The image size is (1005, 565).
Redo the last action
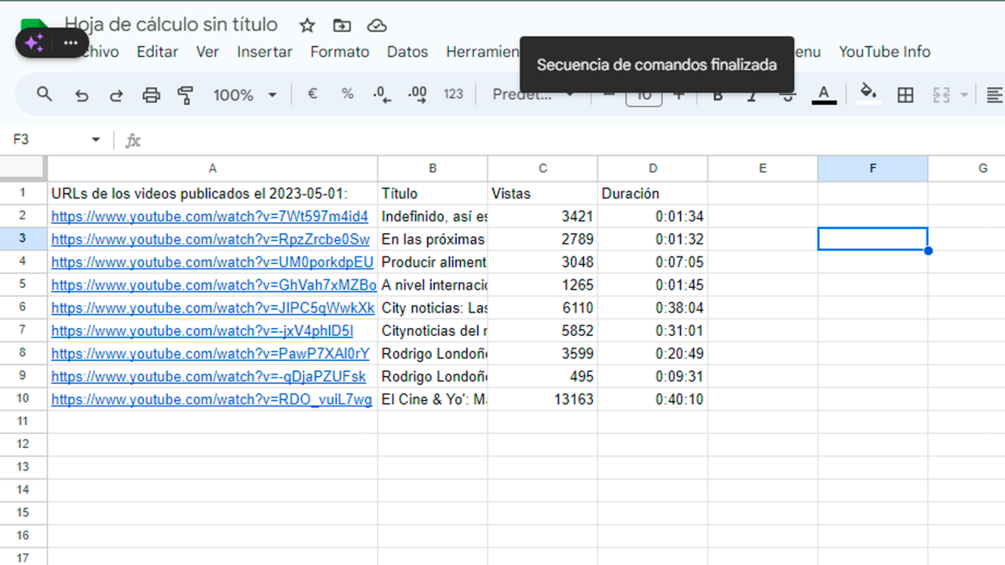coord(116,95)
